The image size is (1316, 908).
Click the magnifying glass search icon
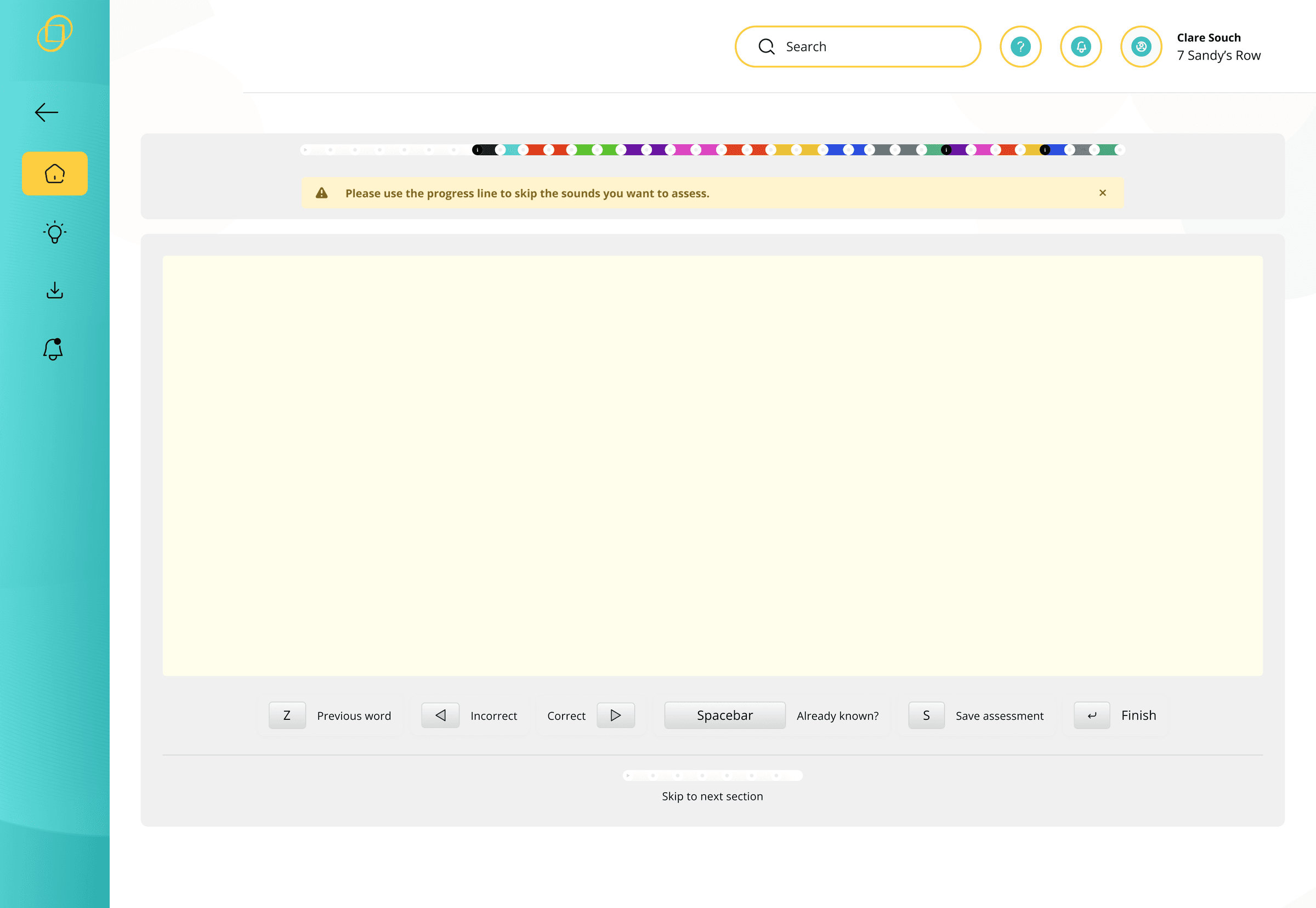click(x=767, y=47)
